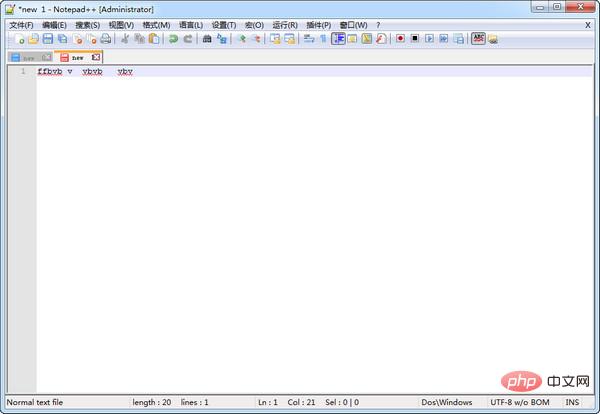Toggle the ABC spell check button
Viewport: 600px width, 414px height.
[x=478, y=39]
